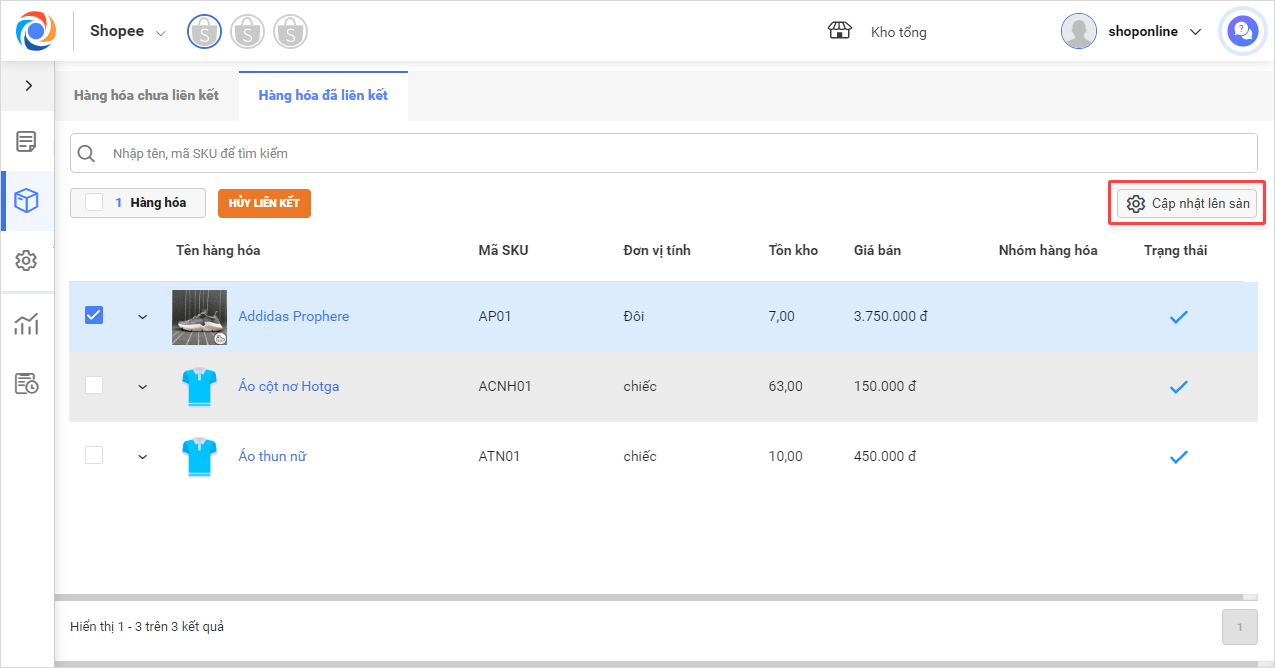Select the product box icon in sidebar

26,201
